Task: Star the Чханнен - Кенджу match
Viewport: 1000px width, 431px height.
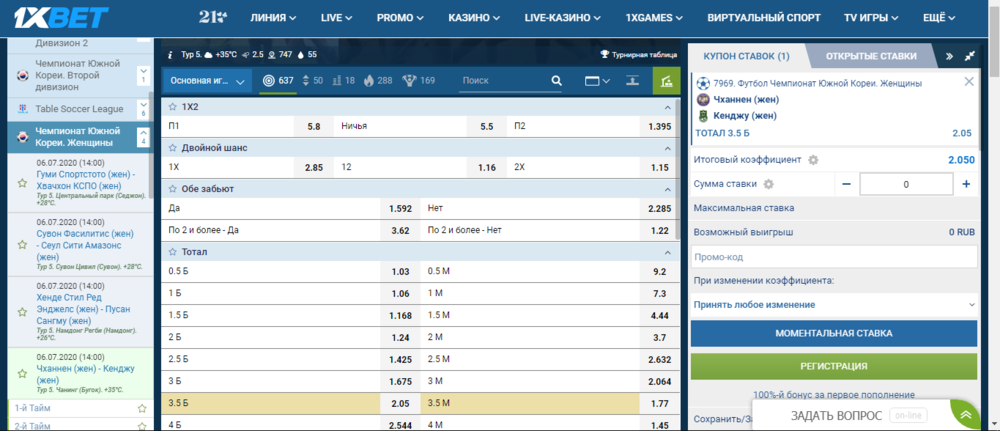Action: (22, 374)
